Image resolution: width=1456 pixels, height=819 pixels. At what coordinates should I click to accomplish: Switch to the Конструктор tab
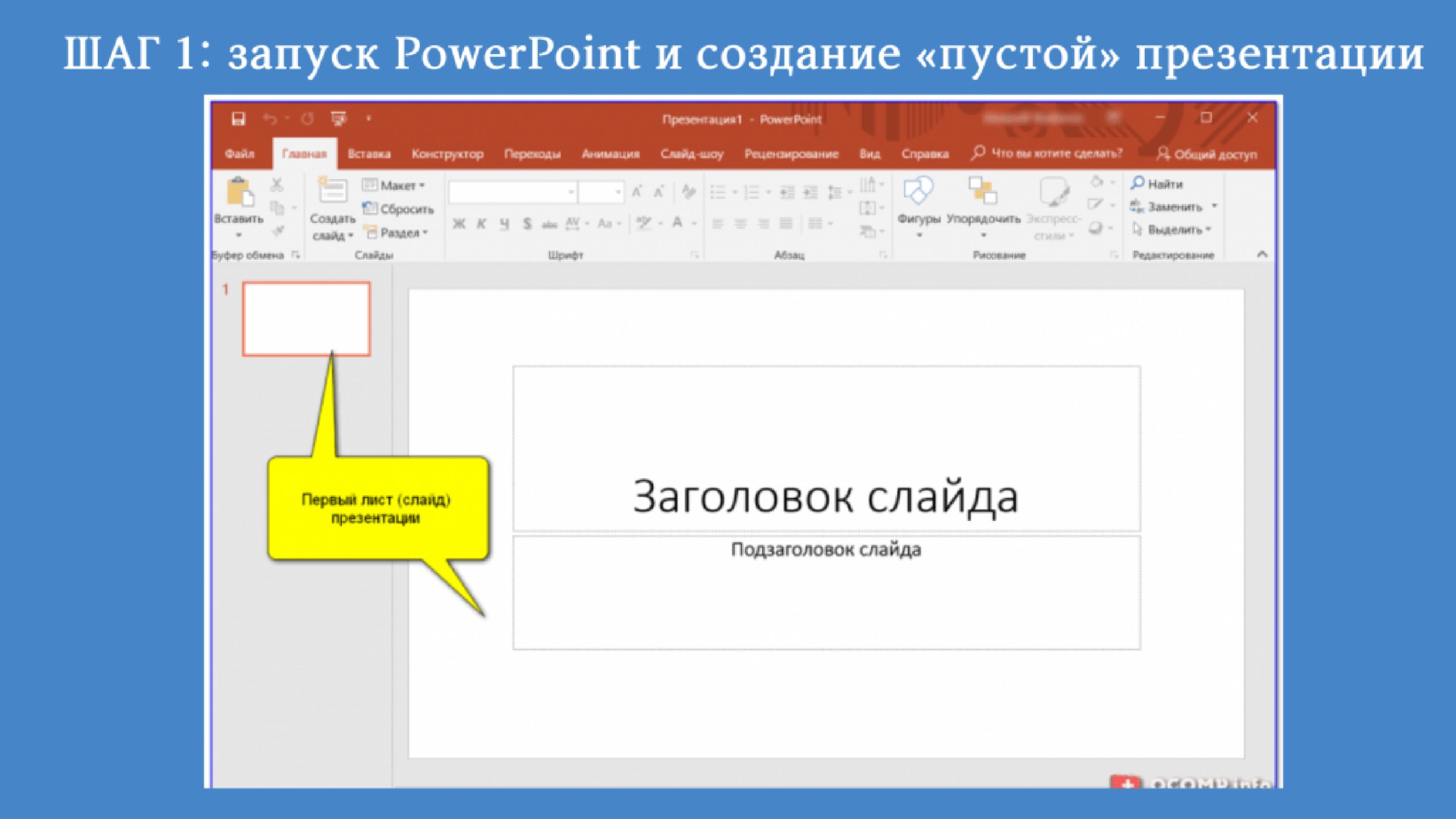click(448, 154)
